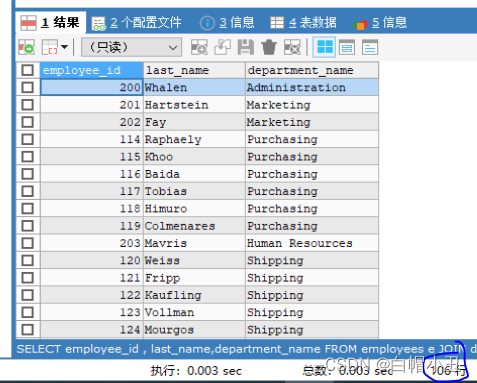Screen dimensions: 477x383
Task: Check the box for Weiss row
Action: point(27,261)
